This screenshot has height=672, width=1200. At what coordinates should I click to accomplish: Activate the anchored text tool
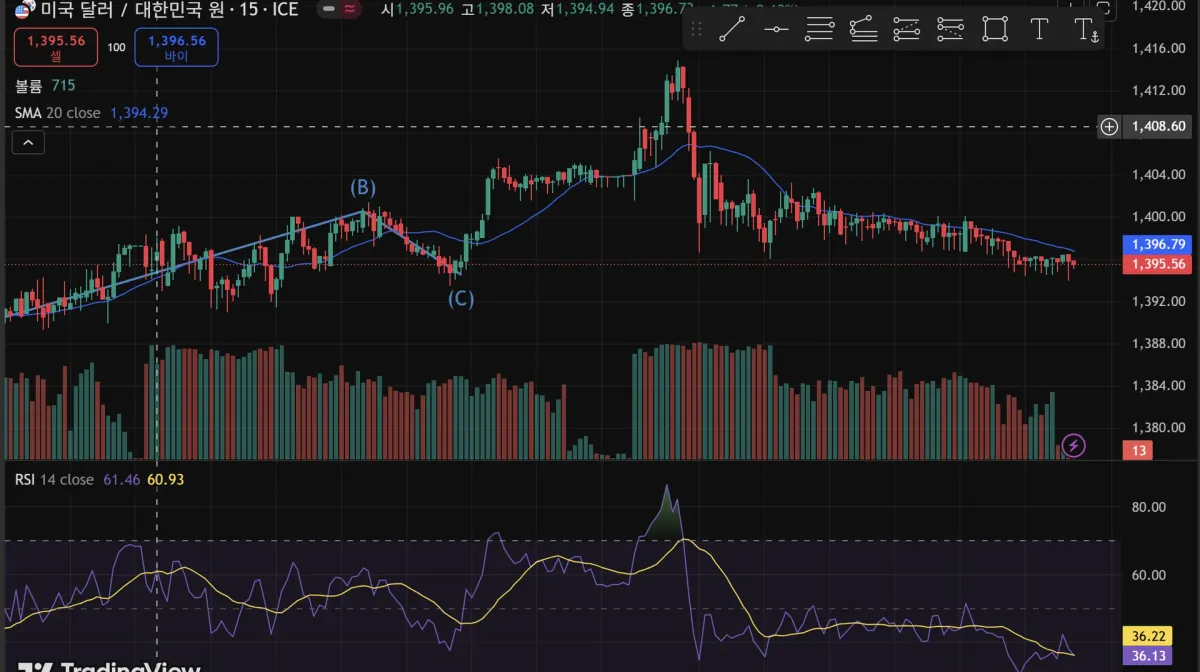click(x=1086, y=29)
